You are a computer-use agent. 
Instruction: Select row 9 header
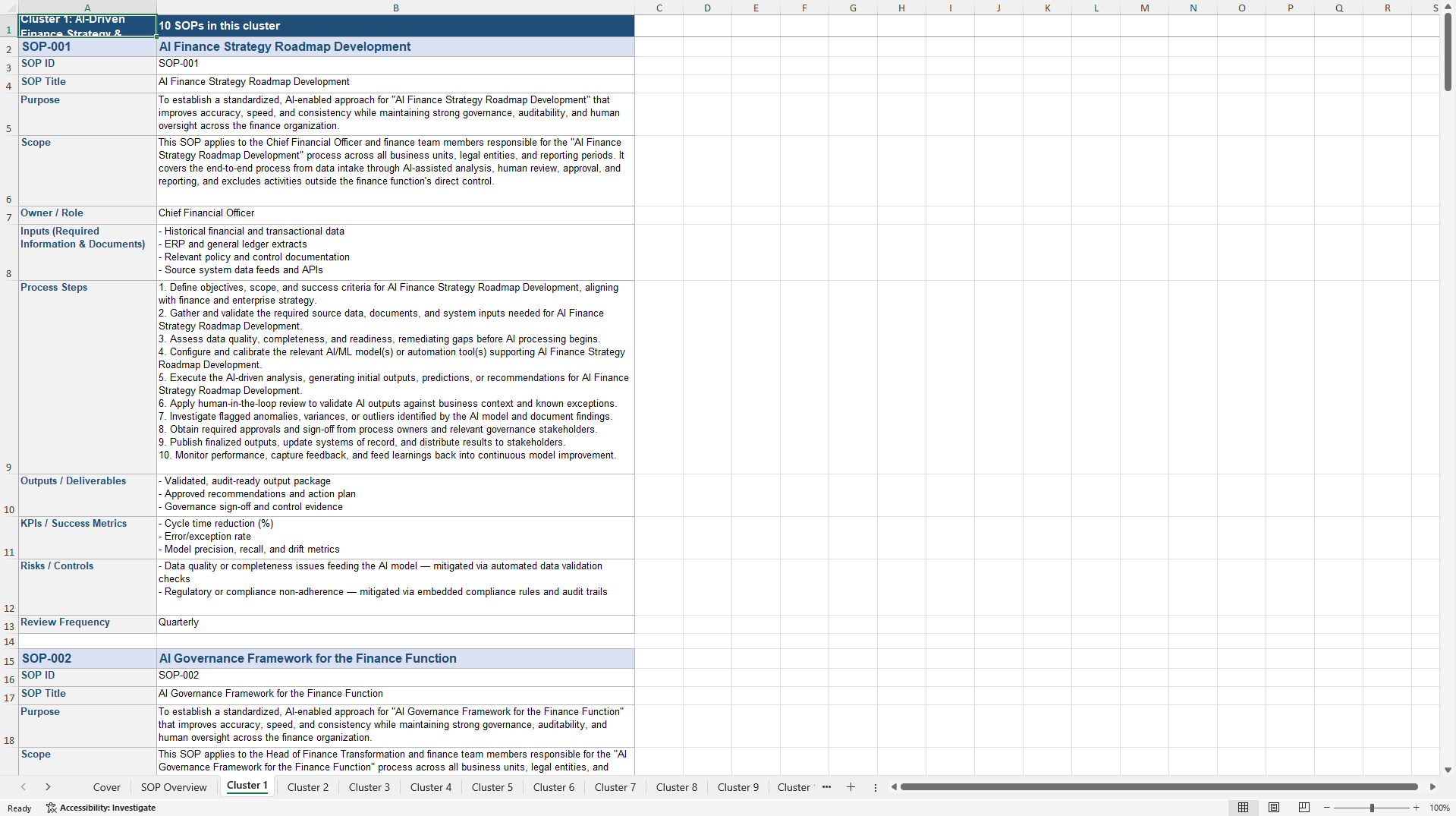(9, 377)
